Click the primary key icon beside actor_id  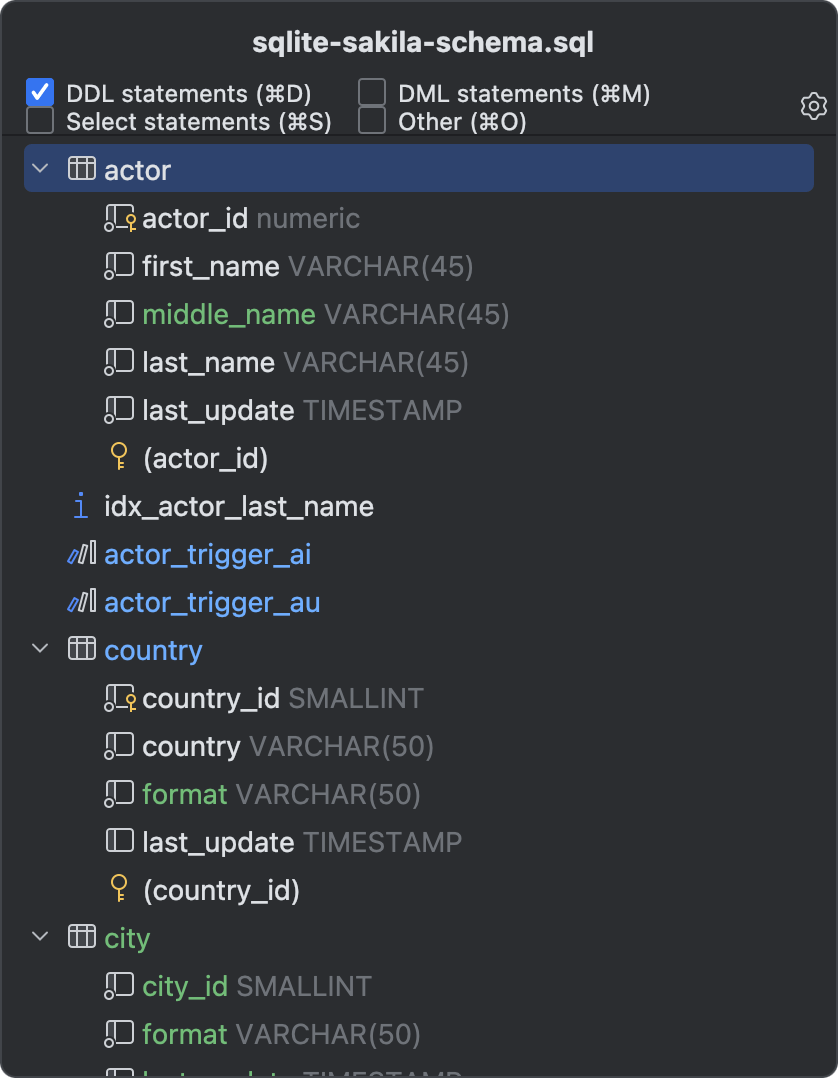[119, 217]
